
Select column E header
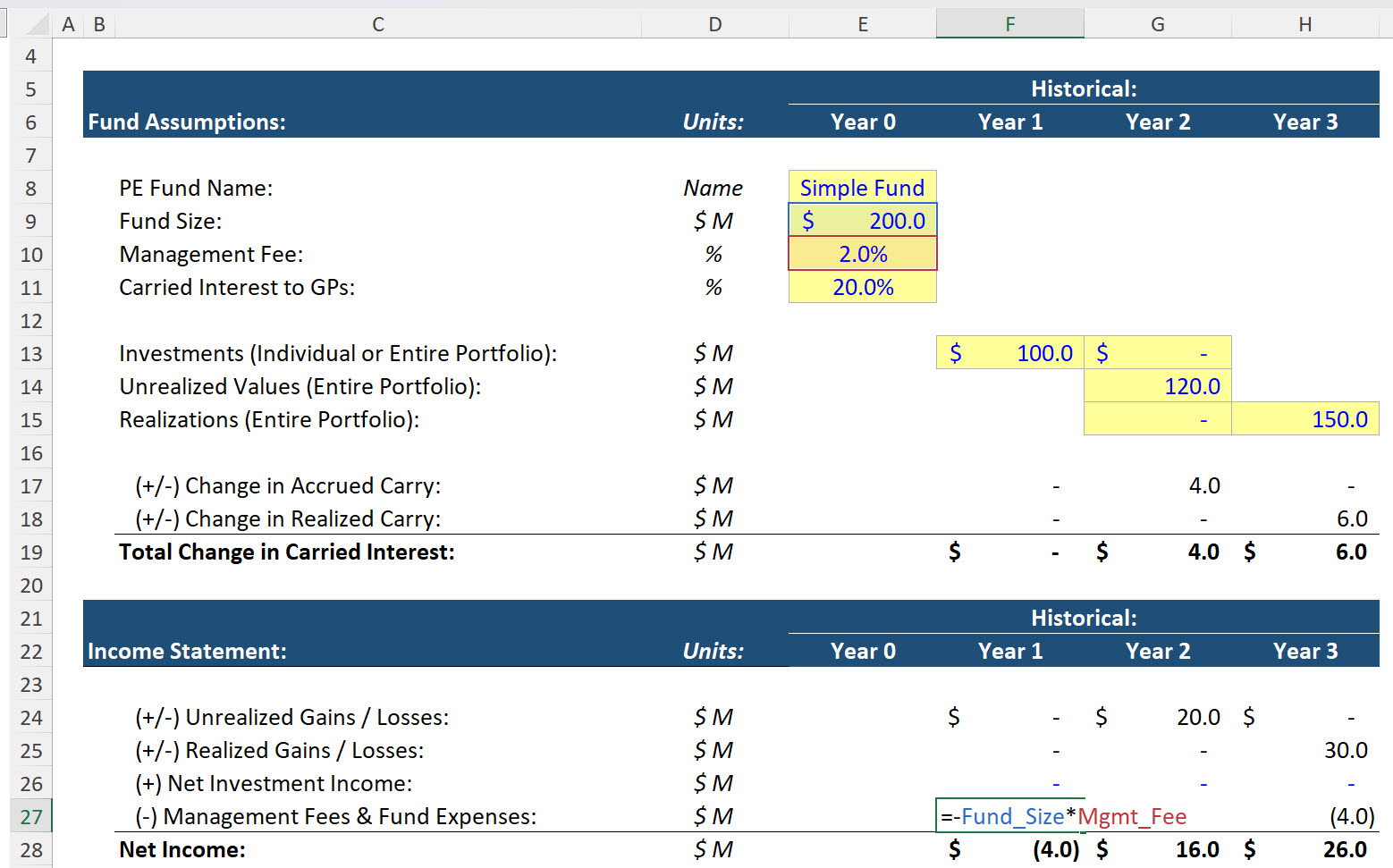pyautogui.click(x=863, y=24)
